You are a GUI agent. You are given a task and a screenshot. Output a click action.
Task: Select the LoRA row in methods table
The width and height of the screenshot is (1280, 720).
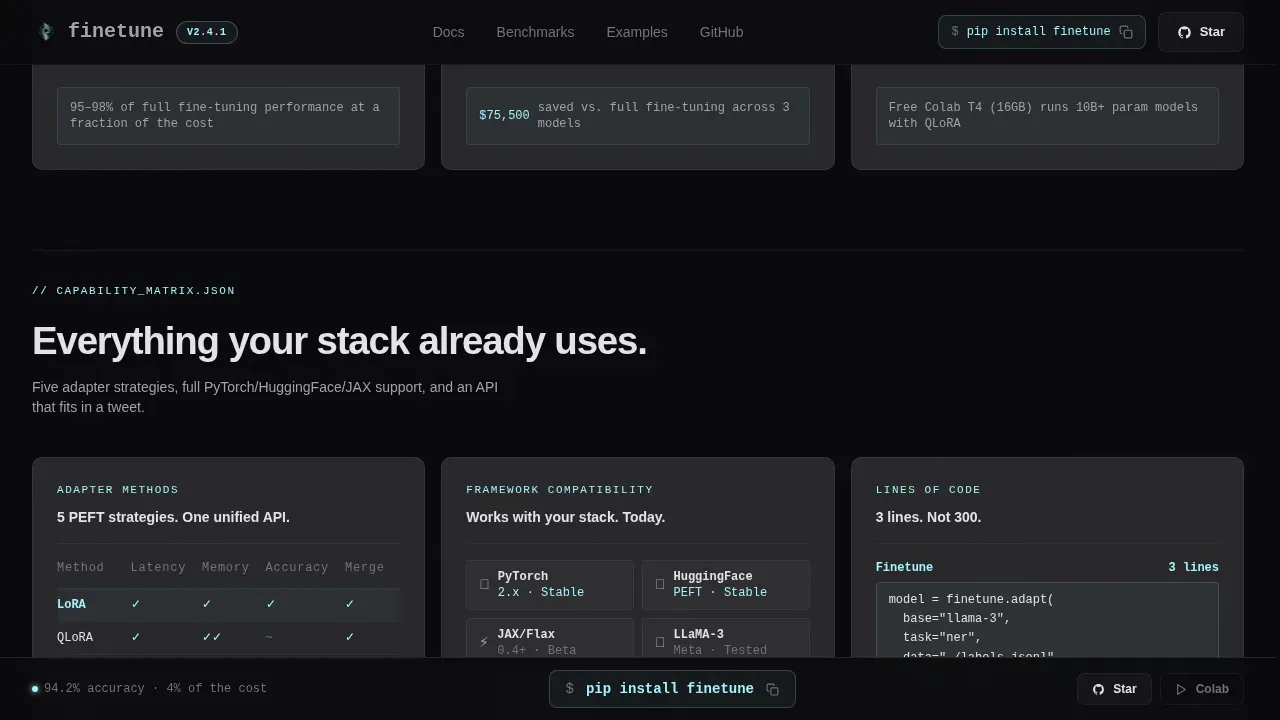pyautogui.click(x=228, y=604)
